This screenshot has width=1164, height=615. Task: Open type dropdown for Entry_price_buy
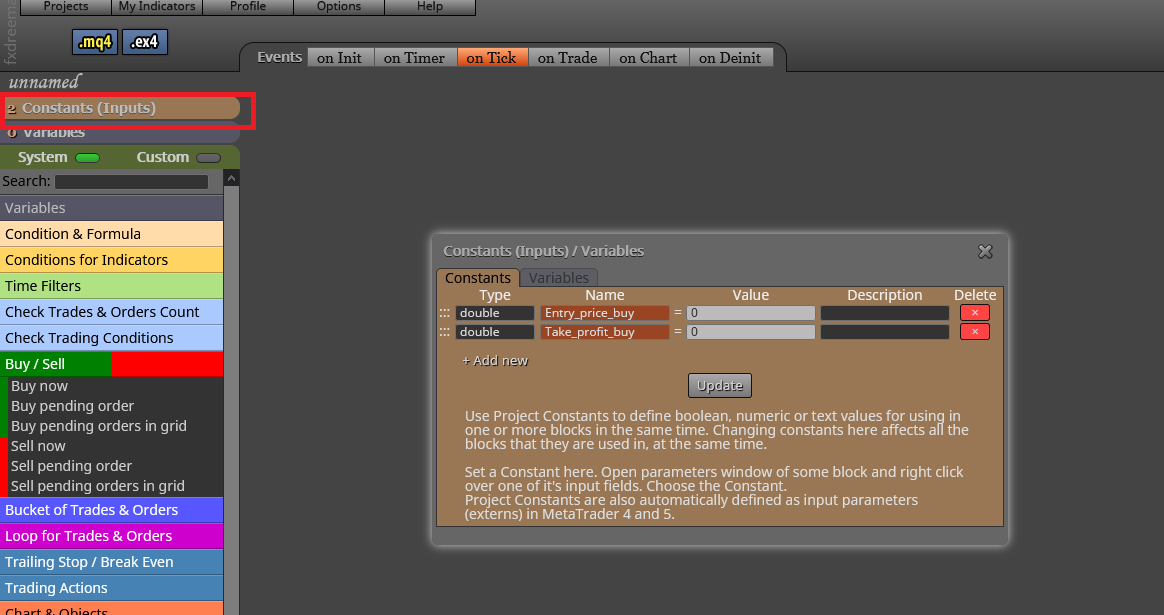point(494,313)
